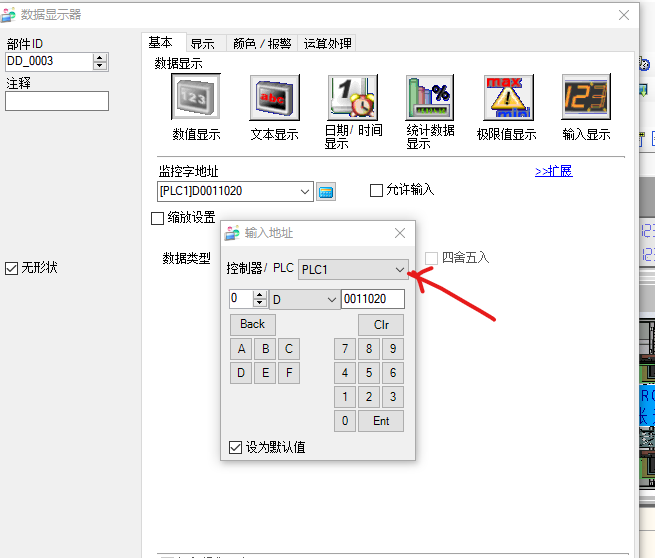Expand the 监控字地址 address dropdown

tap(305, 191)
